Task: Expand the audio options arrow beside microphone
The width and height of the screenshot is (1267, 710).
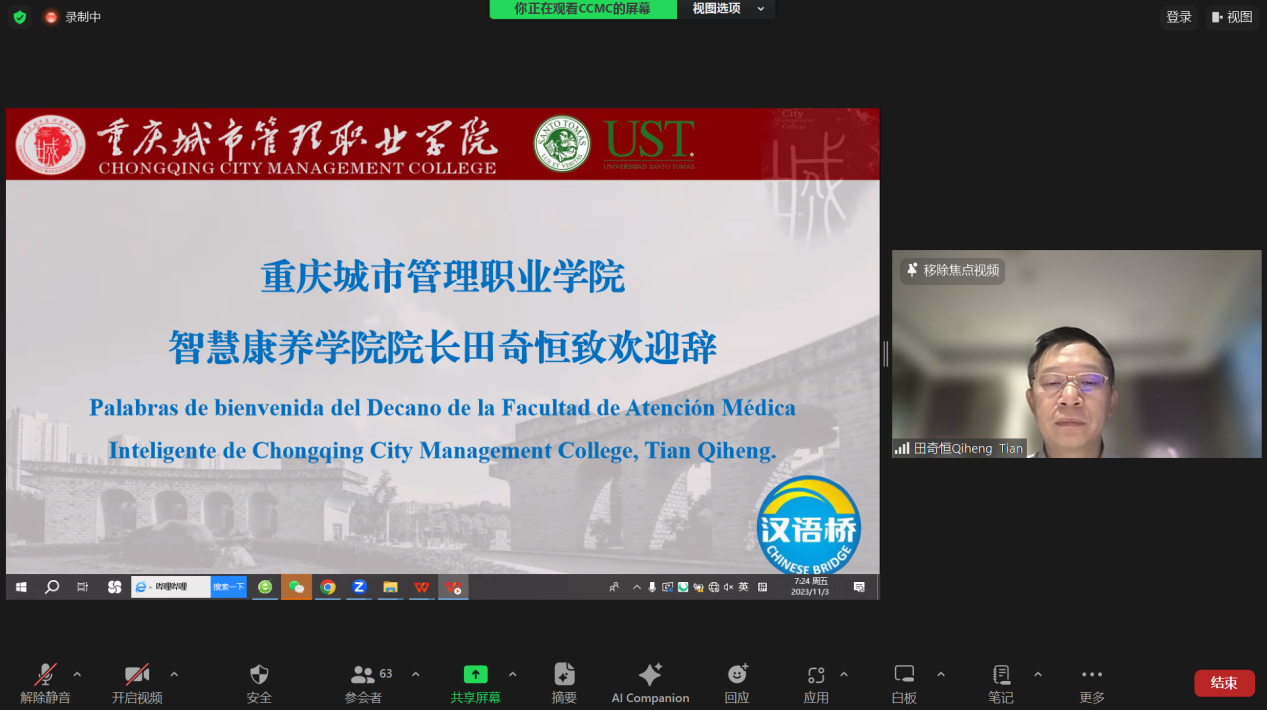Action: 77,674
